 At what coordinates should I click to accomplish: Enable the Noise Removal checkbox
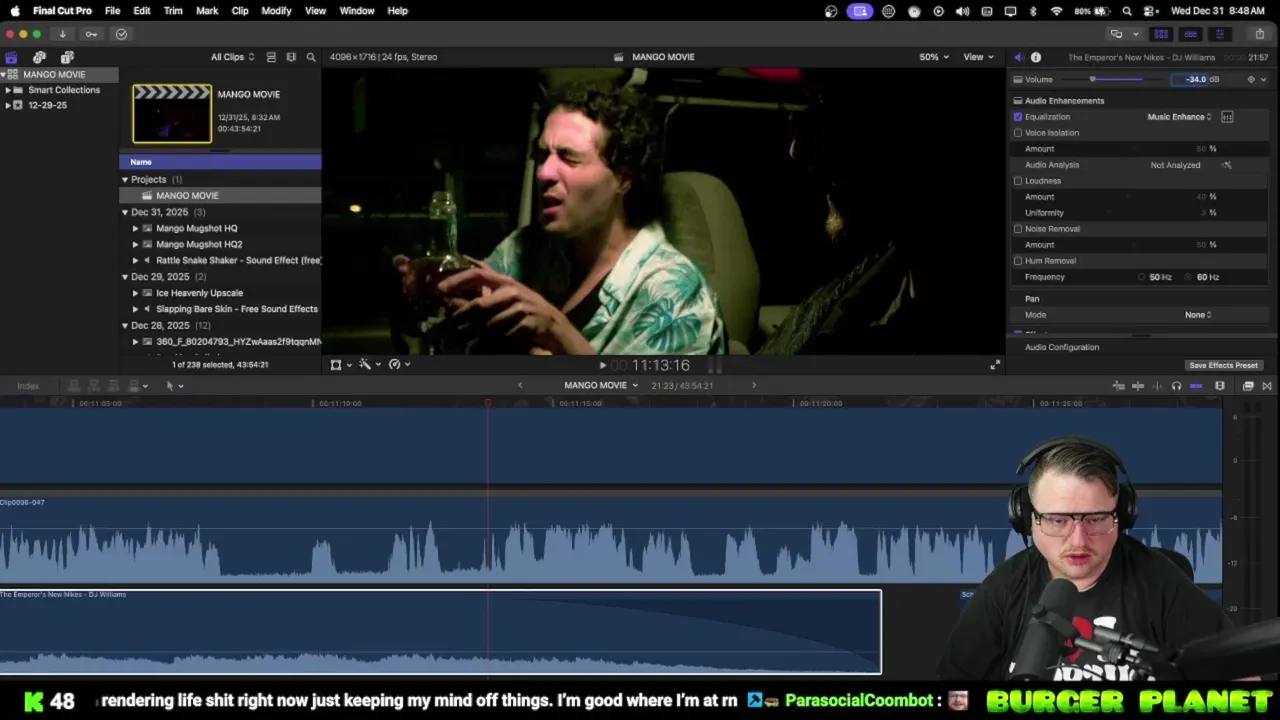[1018, 229]
